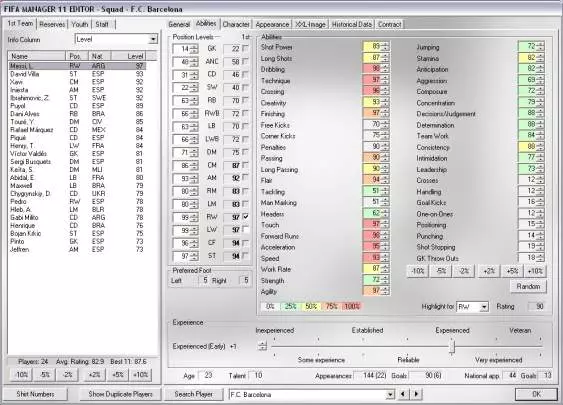
Task: Click the 25% green legend swatch
Action: (x=290, y=306)
